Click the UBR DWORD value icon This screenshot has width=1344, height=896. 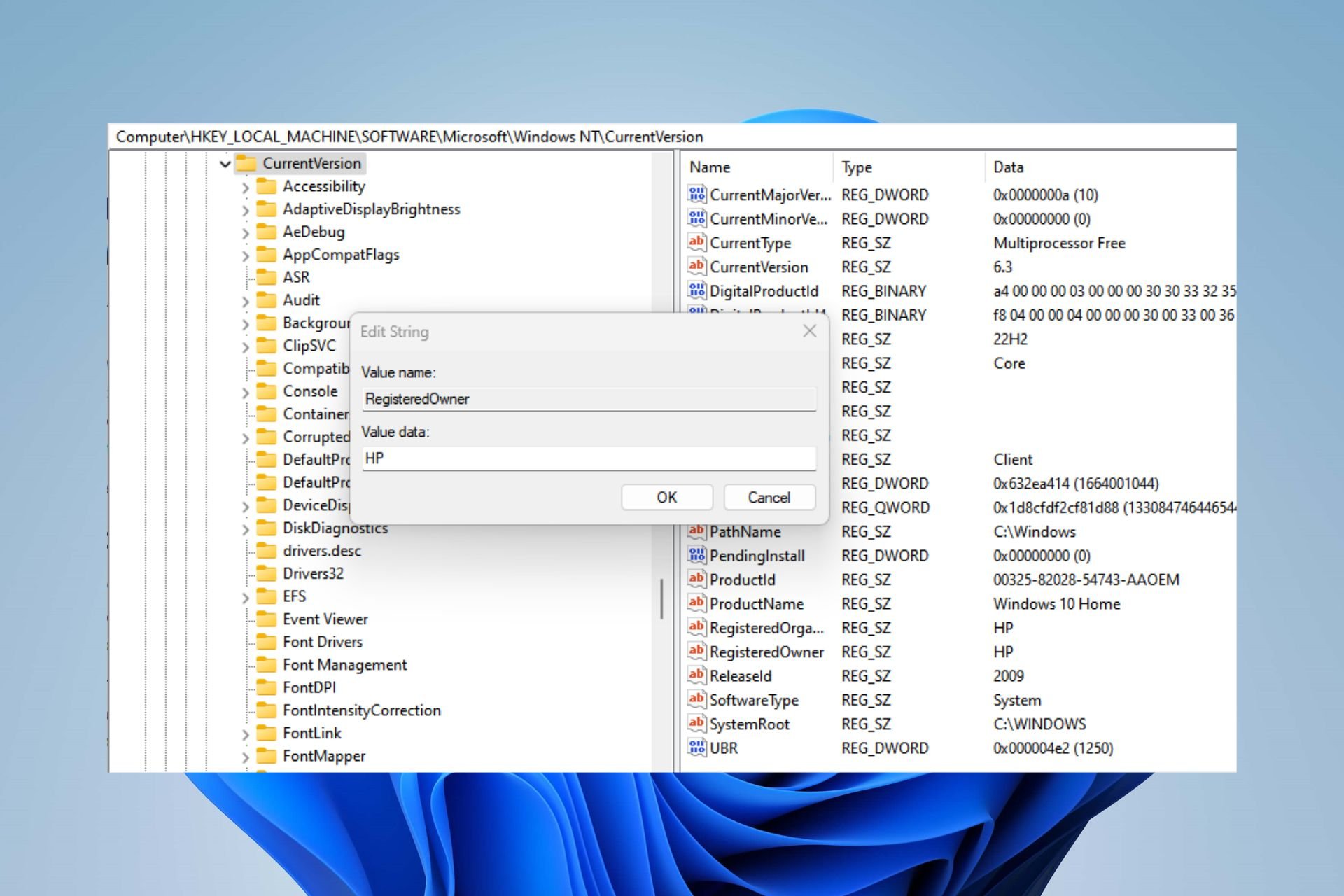click(696, 748)
